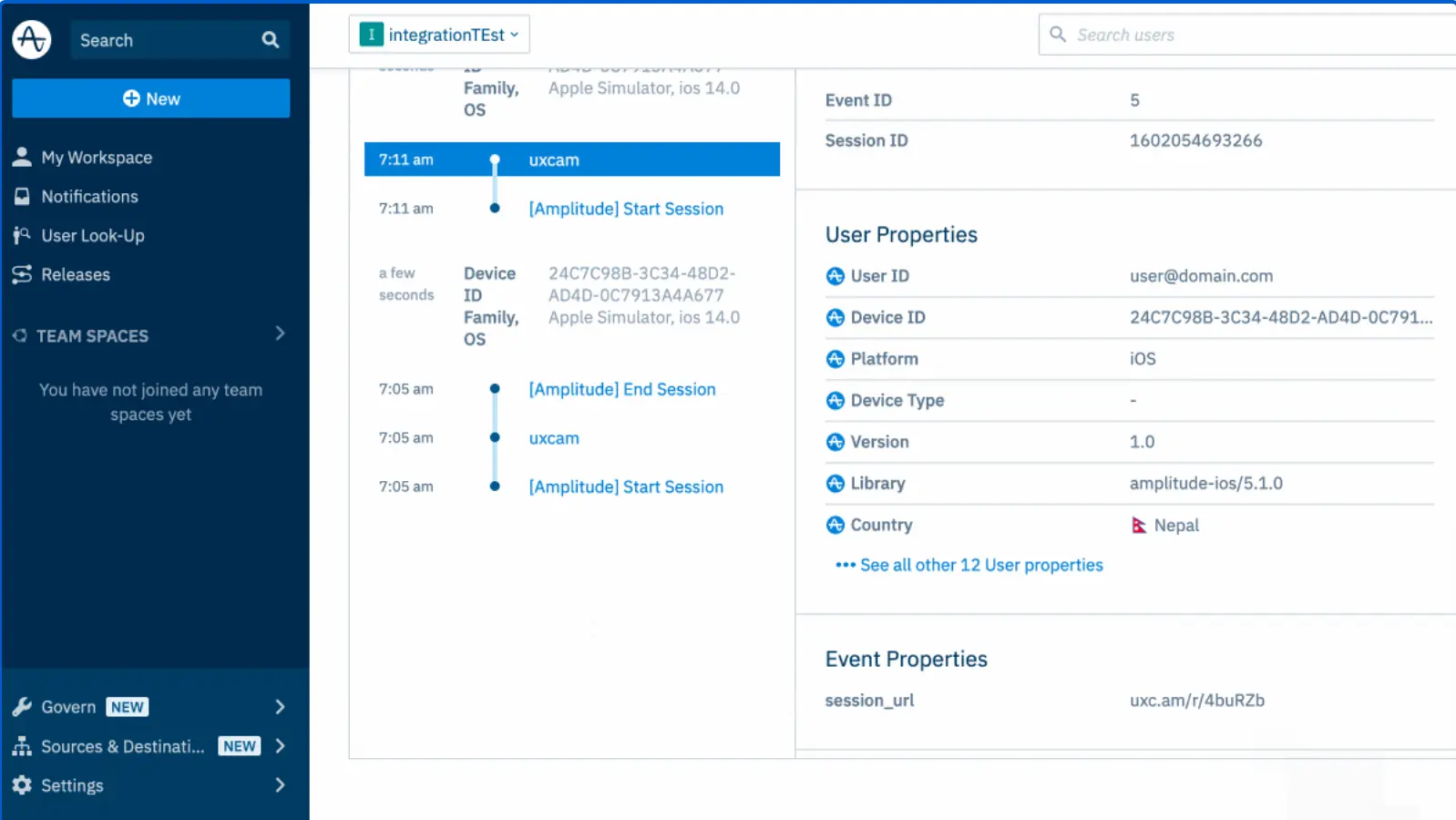The width and height of the screenshot is (1456, 820).
Task: Click timeline dot for 7:05 am End Session
Action: tap(495, 389)
